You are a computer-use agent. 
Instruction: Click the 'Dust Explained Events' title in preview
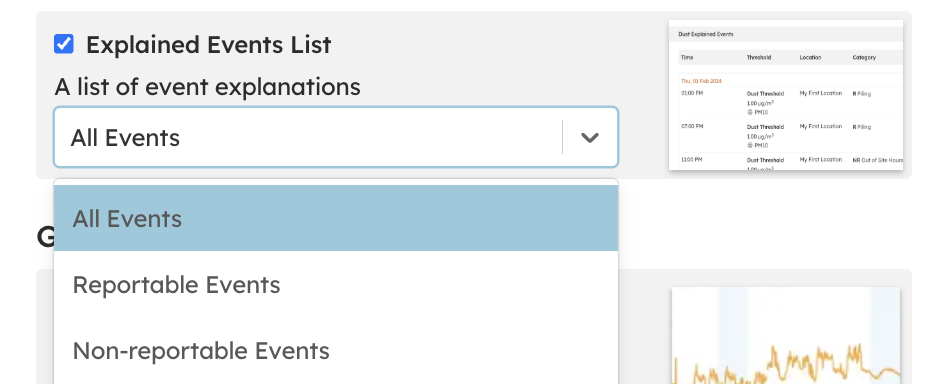pos(706,34)
